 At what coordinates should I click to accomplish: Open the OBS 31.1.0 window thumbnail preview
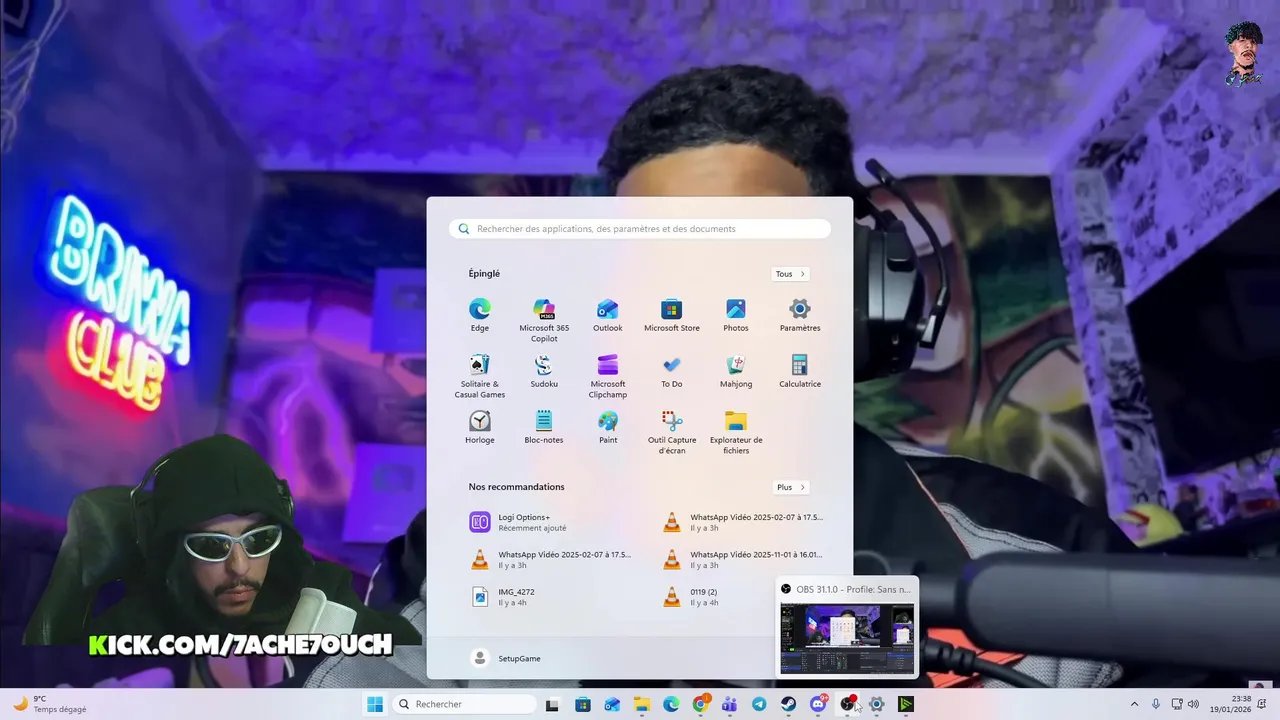[847, 639]
